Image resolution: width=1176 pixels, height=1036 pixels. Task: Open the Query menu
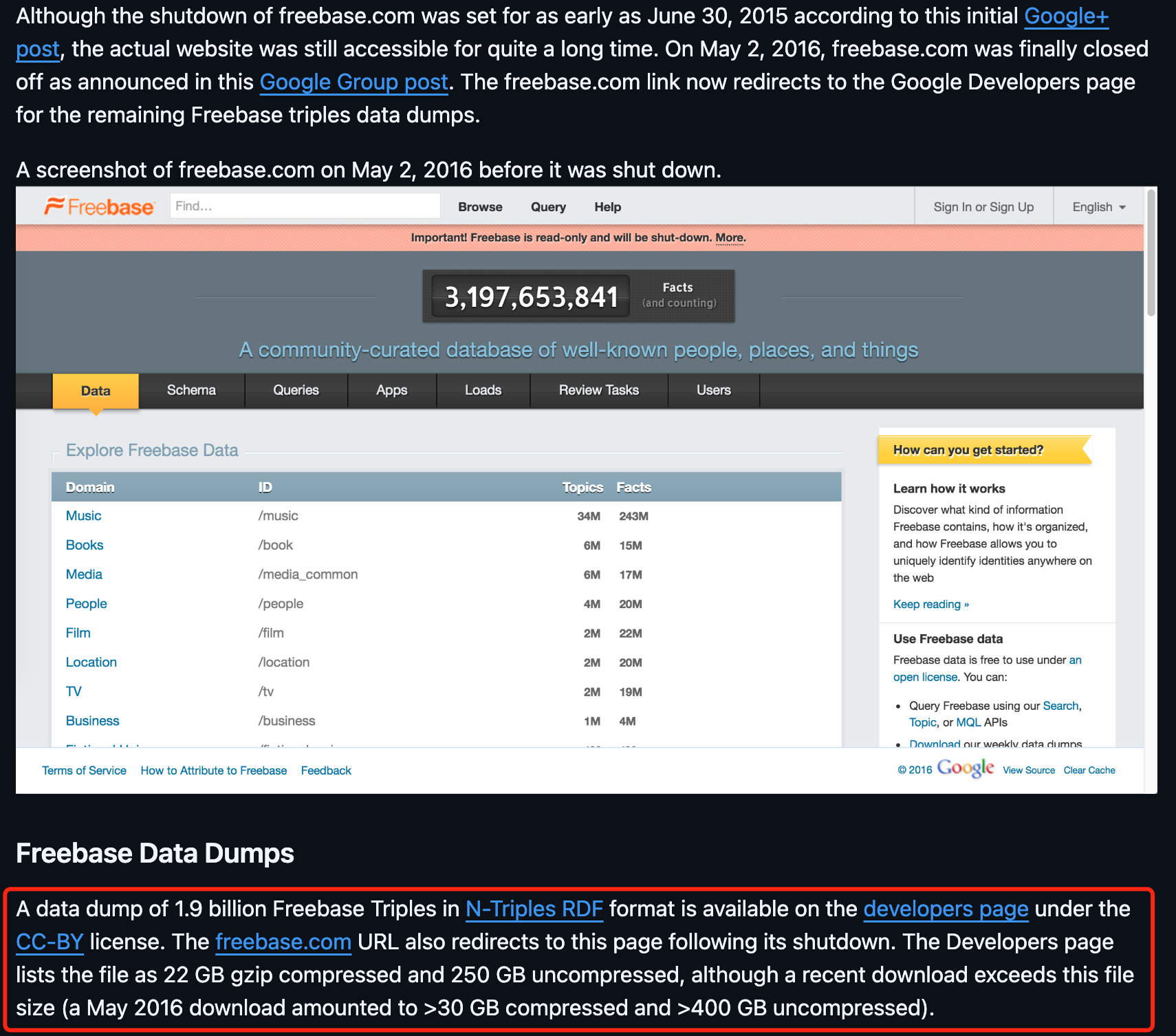pyautogui.click(x=547, y=206)
